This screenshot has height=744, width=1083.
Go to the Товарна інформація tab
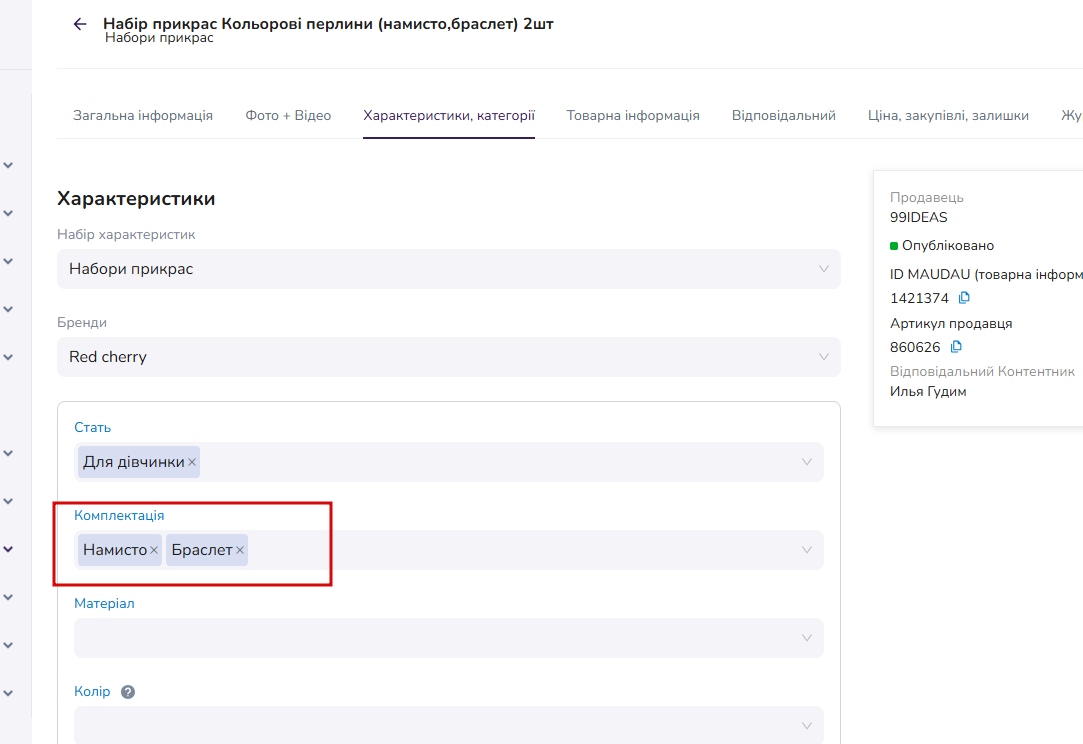(633, 116)
